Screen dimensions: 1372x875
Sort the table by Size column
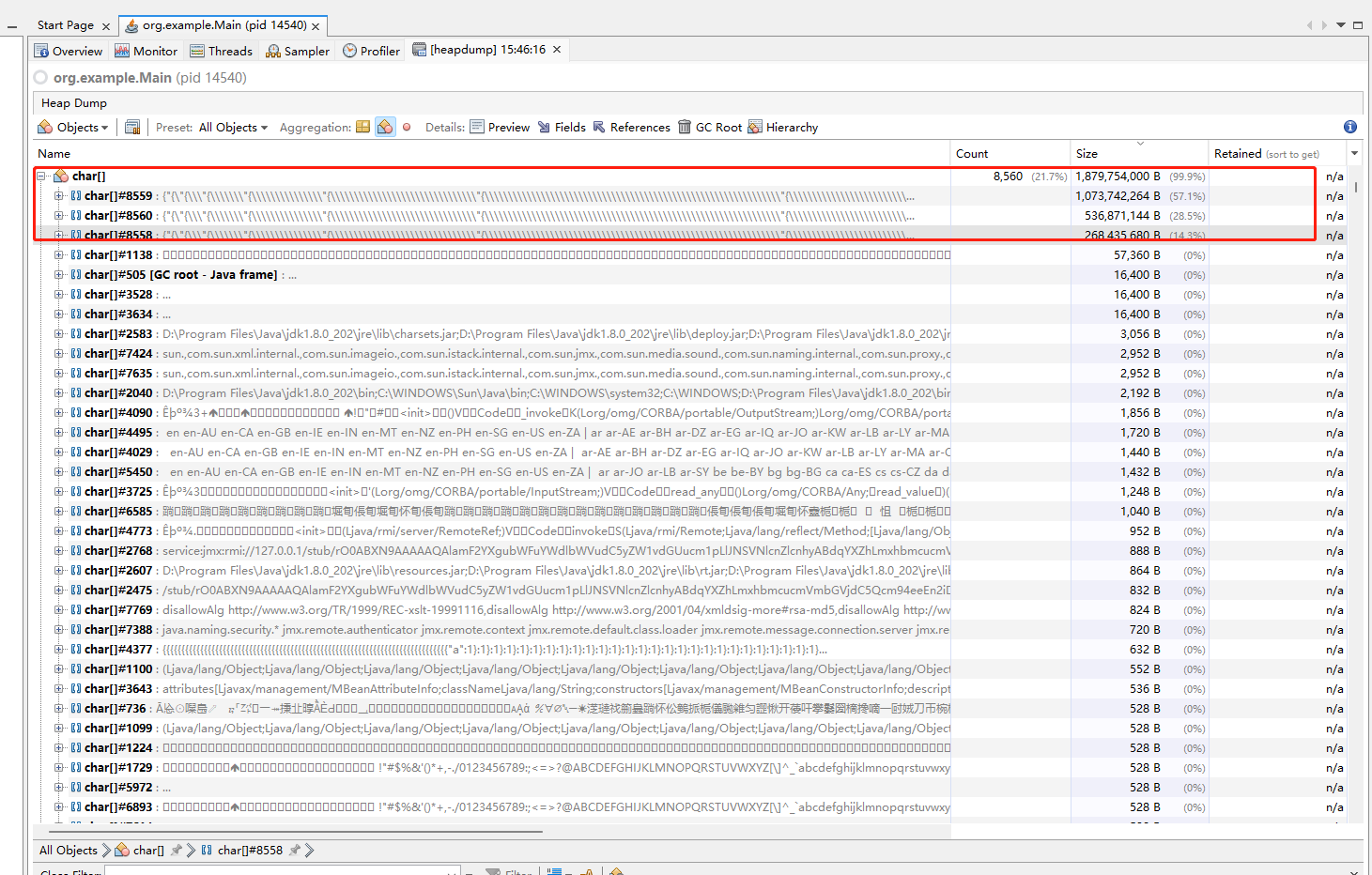(x=1140, y=153)
